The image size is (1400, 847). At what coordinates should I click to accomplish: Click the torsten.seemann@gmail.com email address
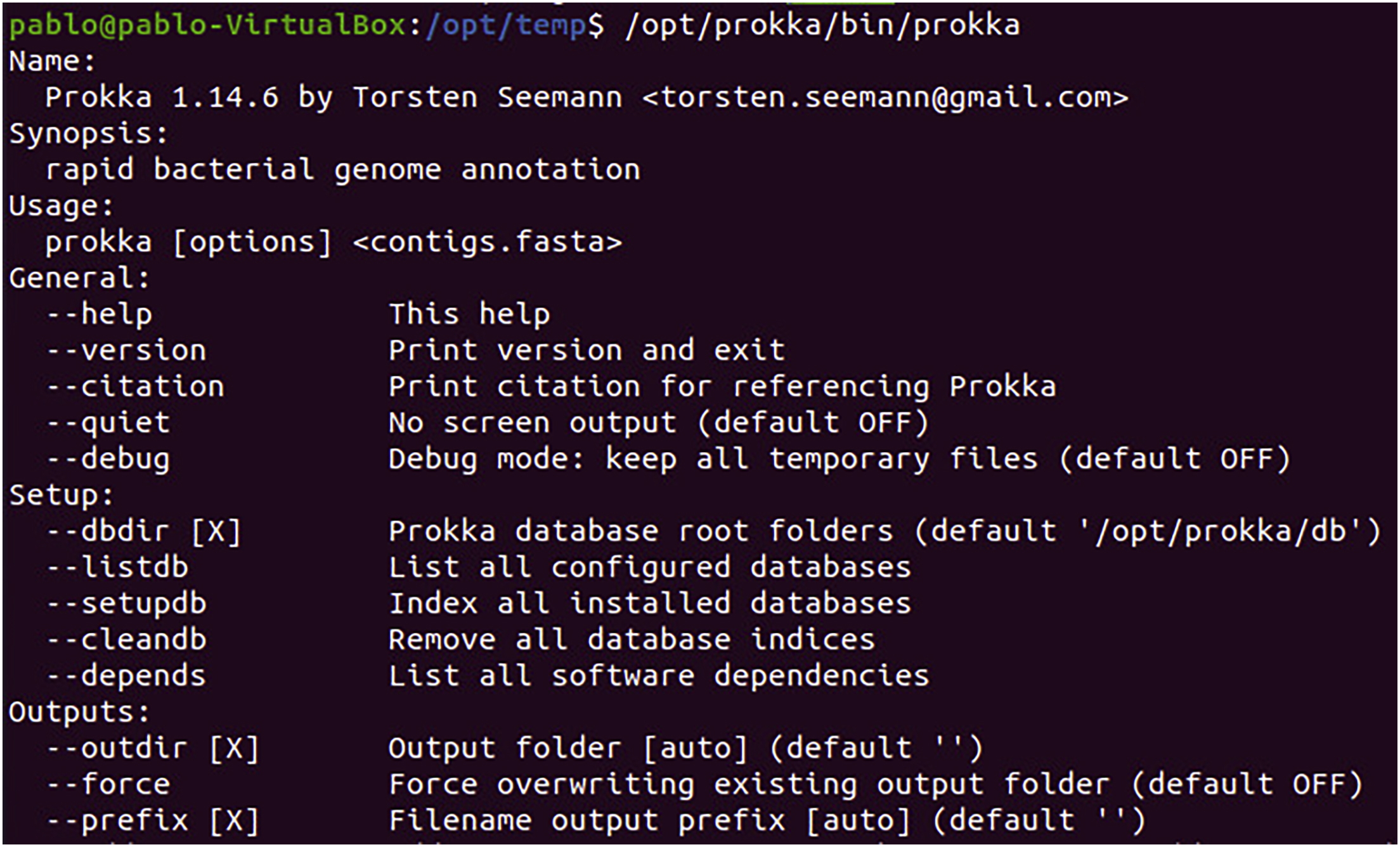coord(885,98)
